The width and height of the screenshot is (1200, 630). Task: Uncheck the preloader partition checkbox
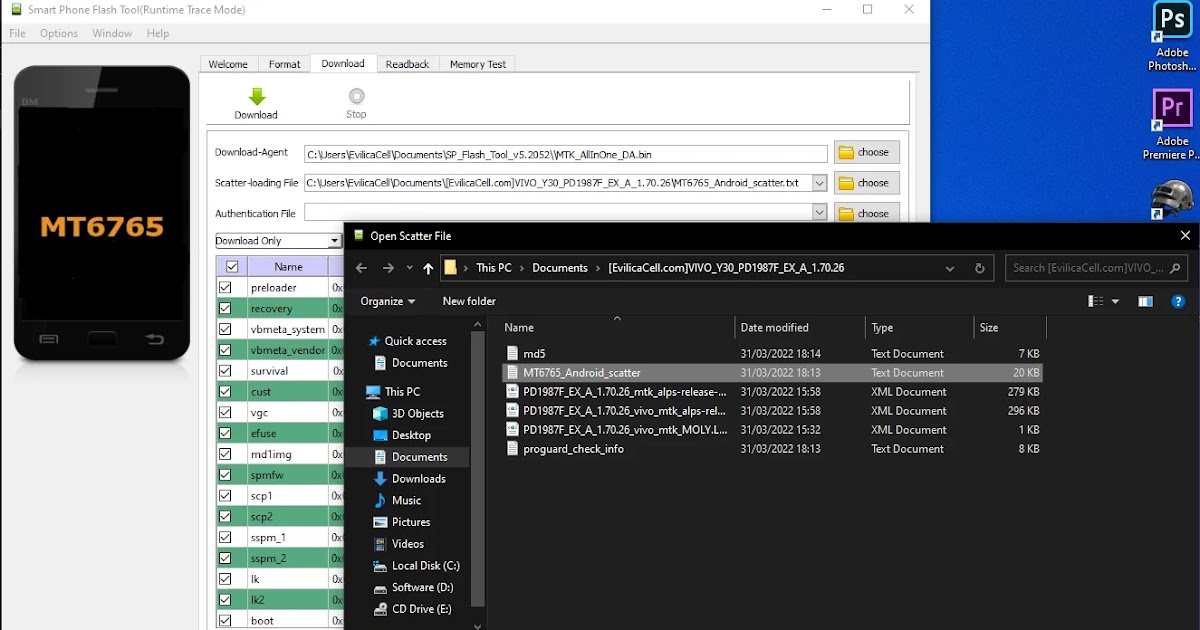[x=225, y=288]
